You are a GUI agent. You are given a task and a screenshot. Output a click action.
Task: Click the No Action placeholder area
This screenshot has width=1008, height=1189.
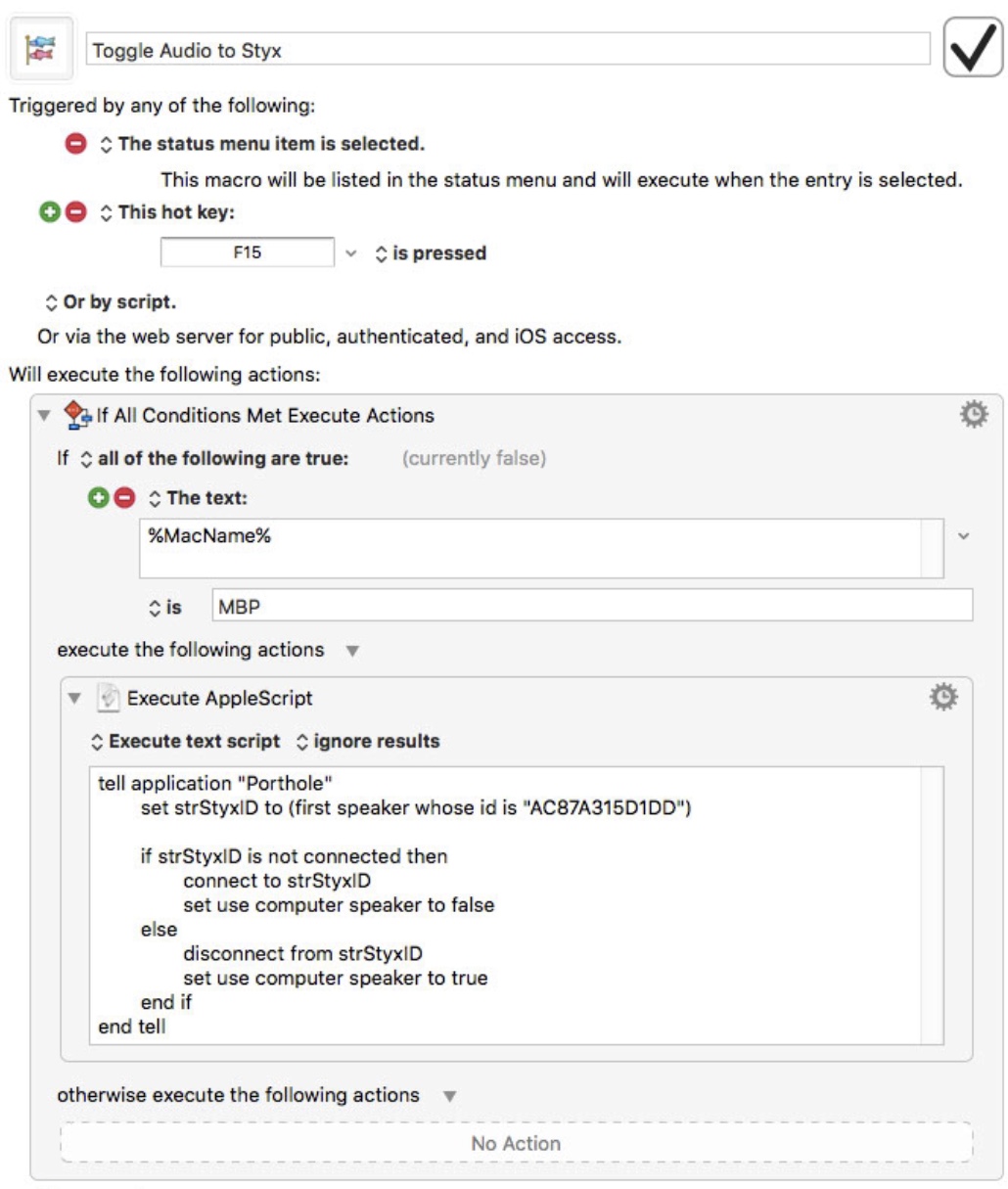click(517, 1143)
